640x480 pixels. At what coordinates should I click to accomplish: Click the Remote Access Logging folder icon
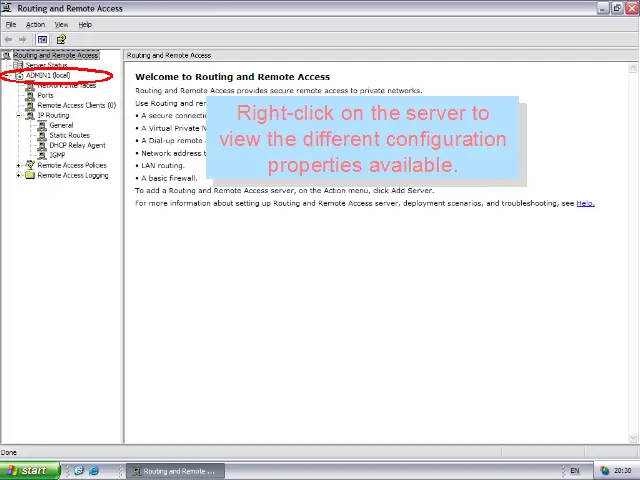(x=30, y=175)
